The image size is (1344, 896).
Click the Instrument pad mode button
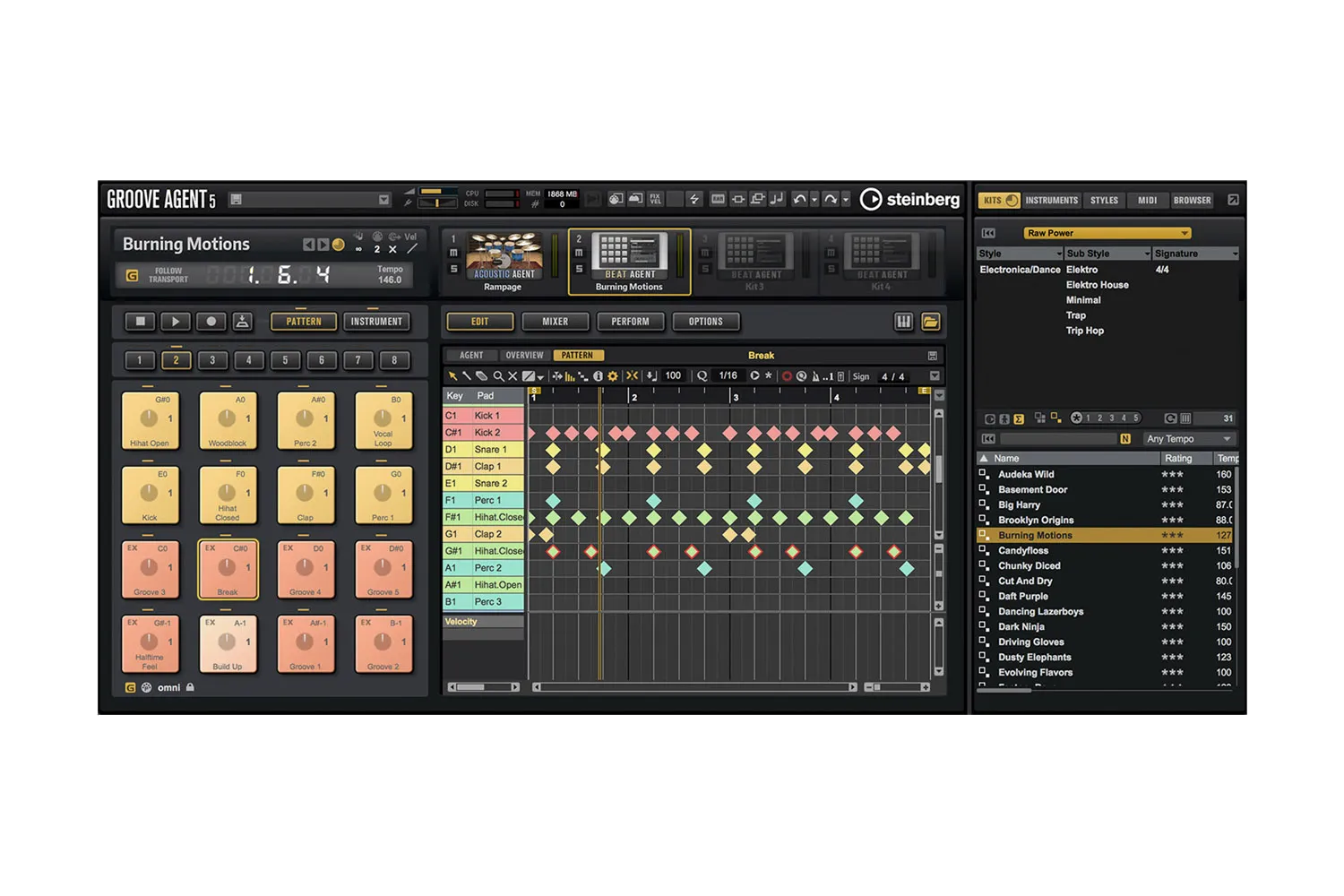click(x=376, y=322)
